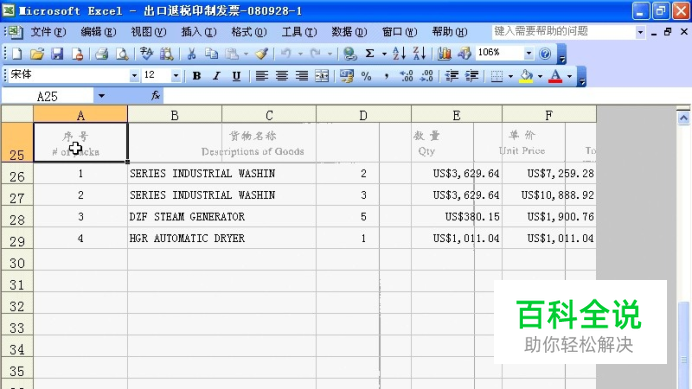Toggle Align Right
This screenshot has height=389, width=692.
(302, 76)
